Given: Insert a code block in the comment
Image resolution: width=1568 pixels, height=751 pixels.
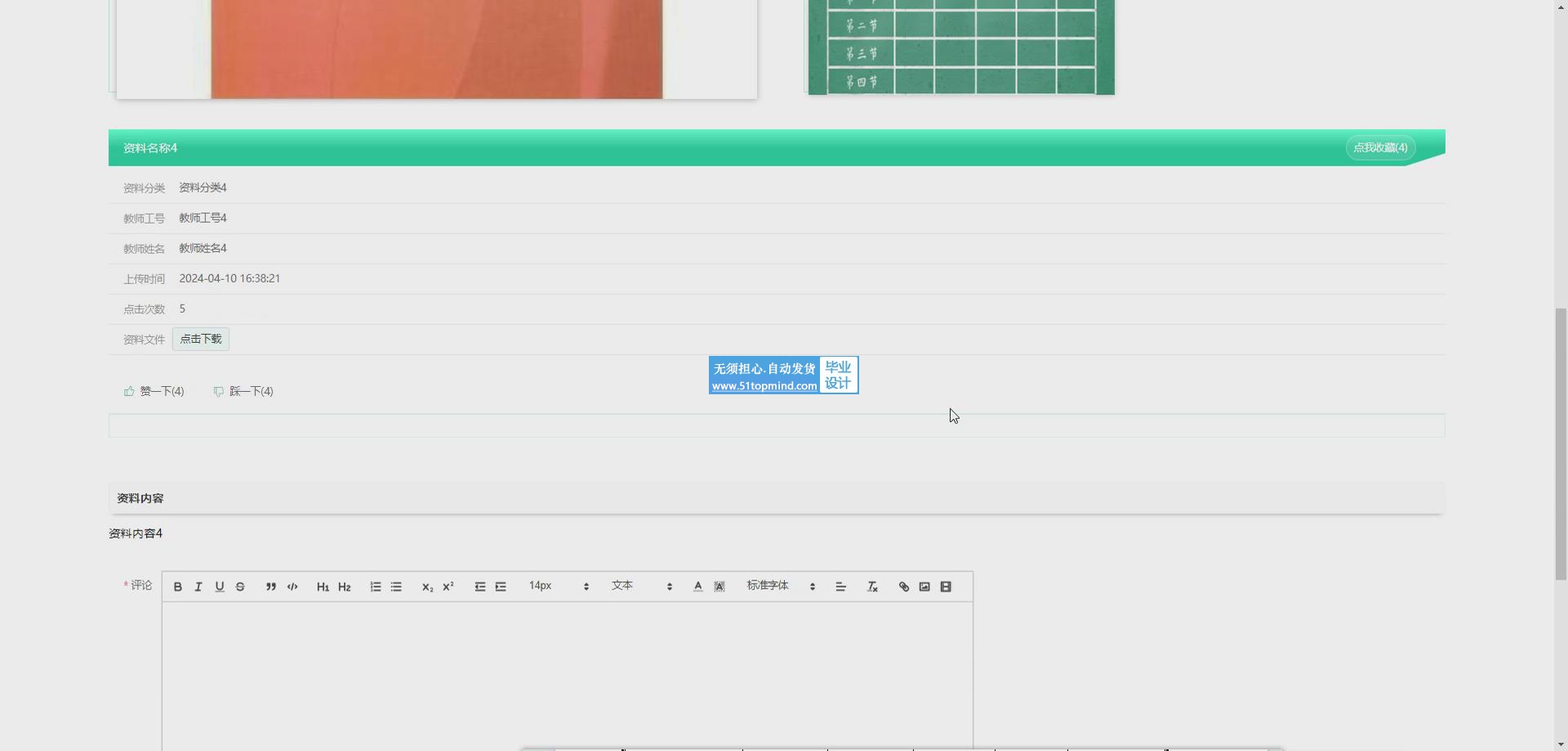Looking at the screenshot, I should (x=292, y=587).
